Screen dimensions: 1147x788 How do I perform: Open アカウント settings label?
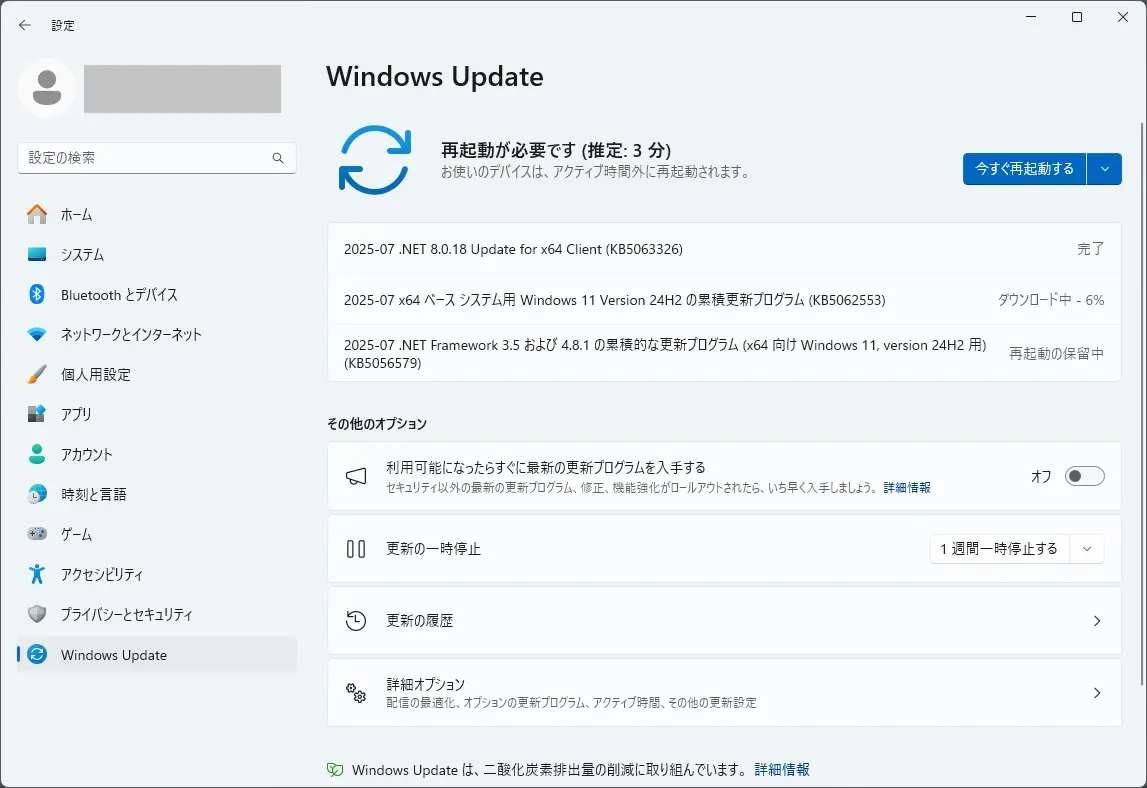86,454
